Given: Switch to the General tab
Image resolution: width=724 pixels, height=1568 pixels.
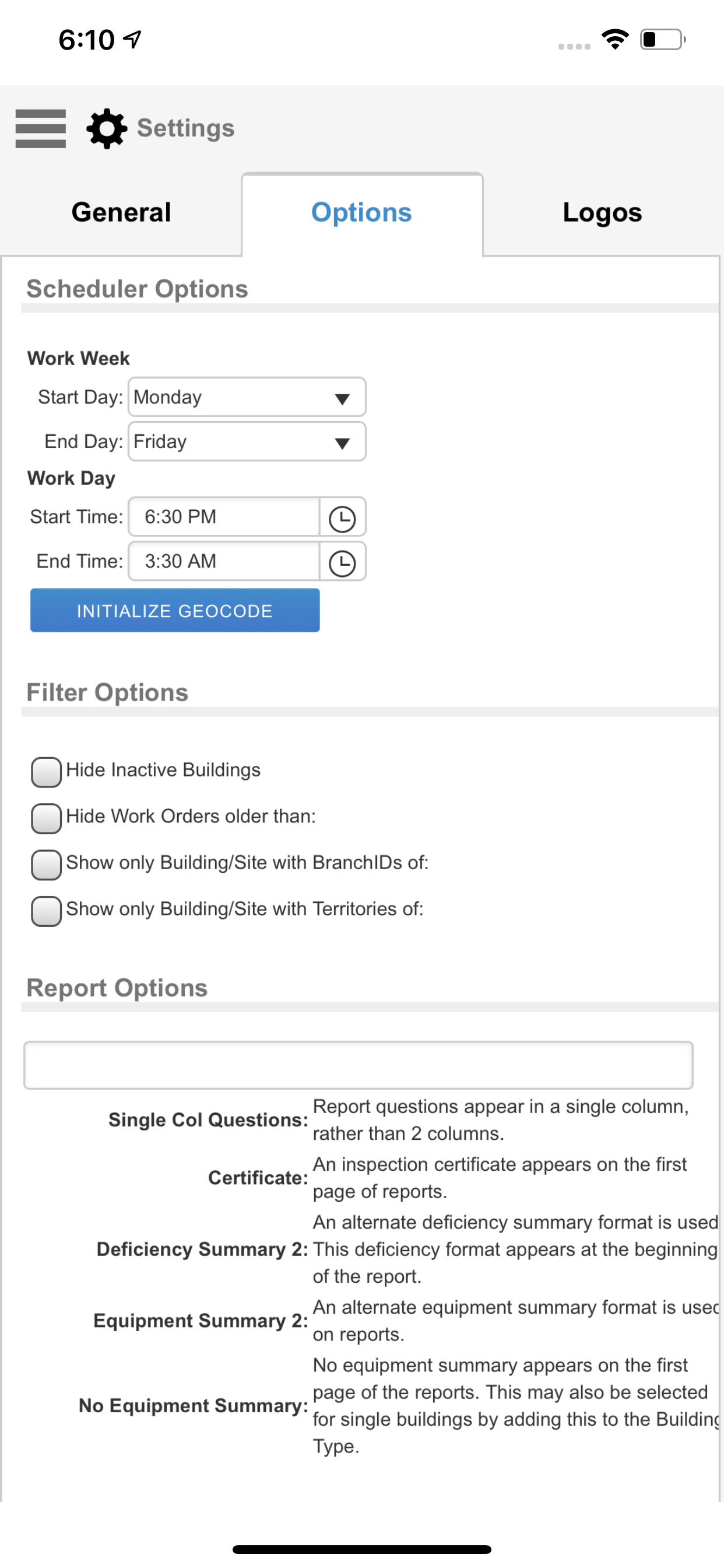Looking at the screenshot, I should [121, 212].
